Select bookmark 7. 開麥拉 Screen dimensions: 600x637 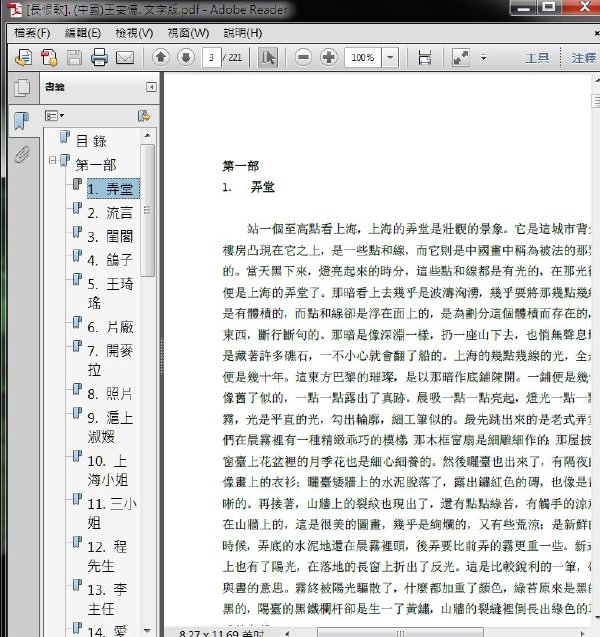(x=110, y=360)
